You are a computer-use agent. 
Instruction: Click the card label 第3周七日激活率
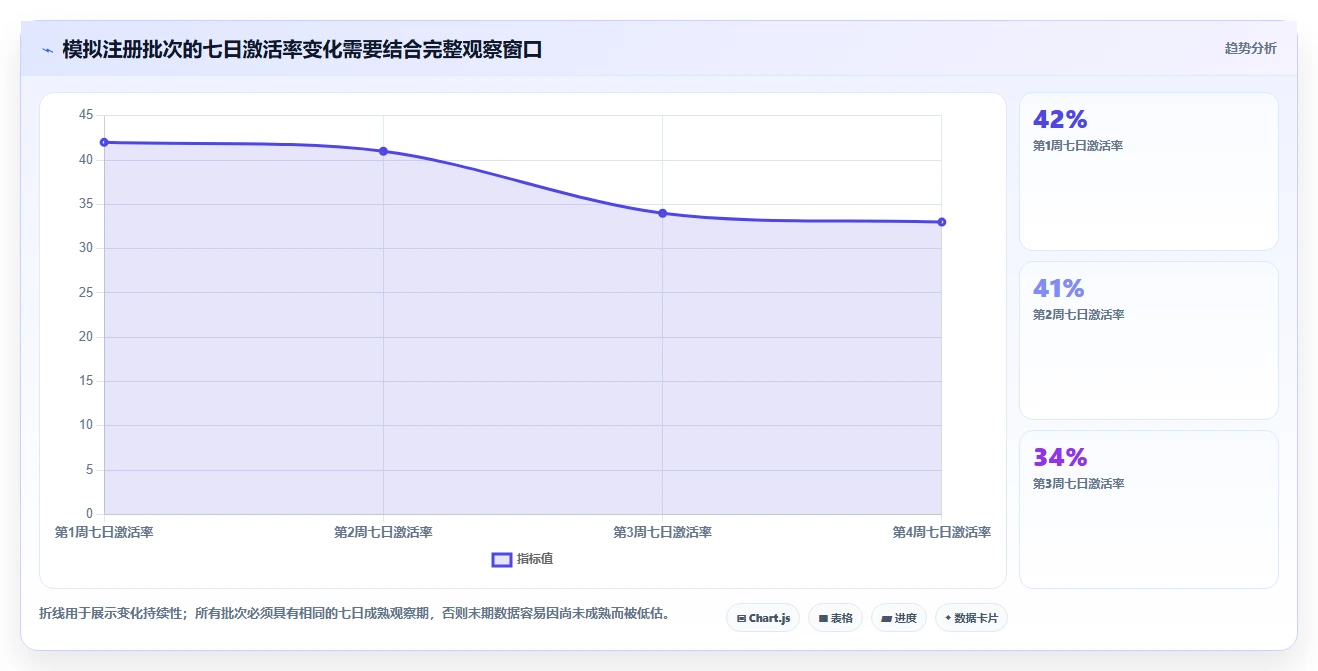1078,484
